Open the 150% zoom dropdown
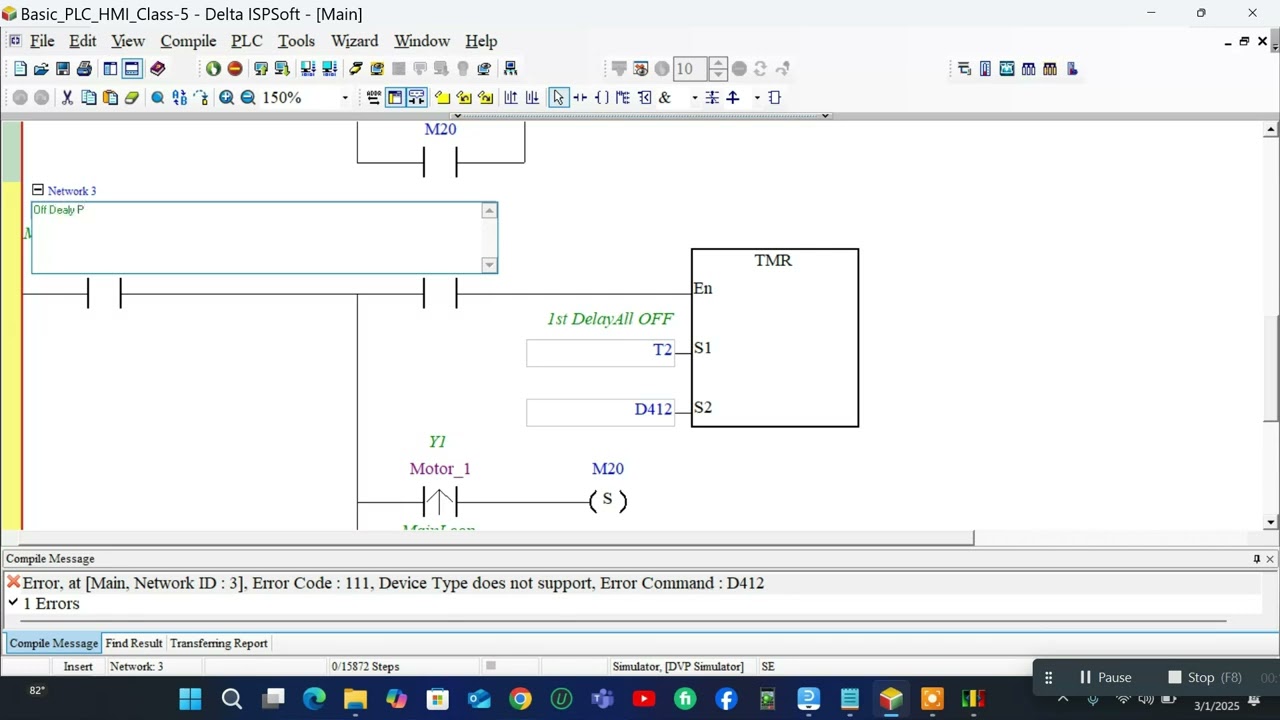The image size is (1280, 720). tap(345, 98)
